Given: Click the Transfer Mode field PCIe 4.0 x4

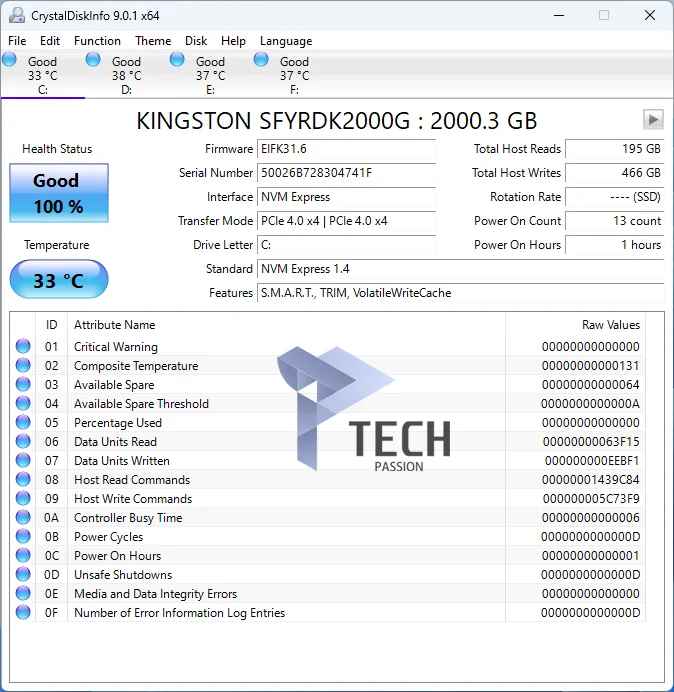Looking at the screenshot, I should 346,221.
